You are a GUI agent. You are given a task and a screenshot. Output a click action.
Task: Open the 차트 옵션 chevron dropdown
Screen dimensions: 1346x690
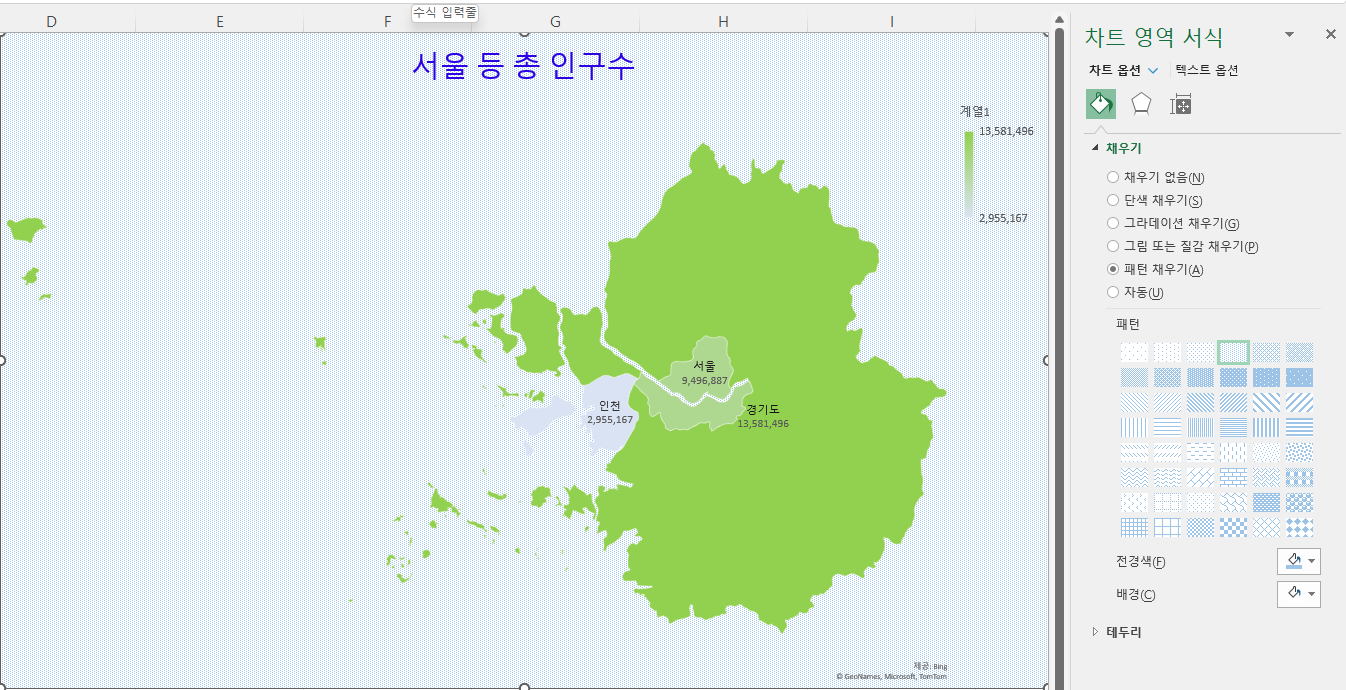[1153, 70]
